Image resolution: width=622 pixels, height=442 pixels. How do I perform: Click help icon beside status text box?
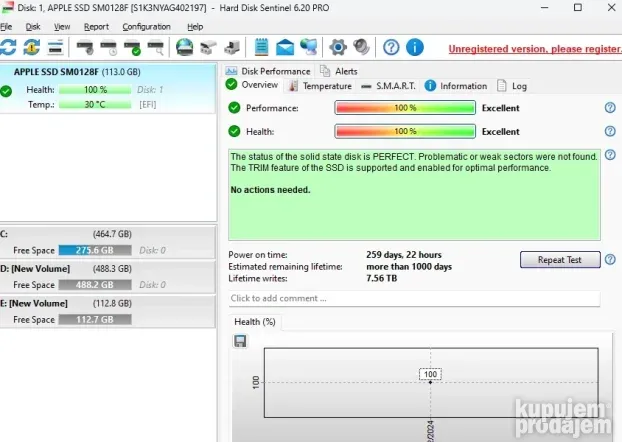point(610,155)
